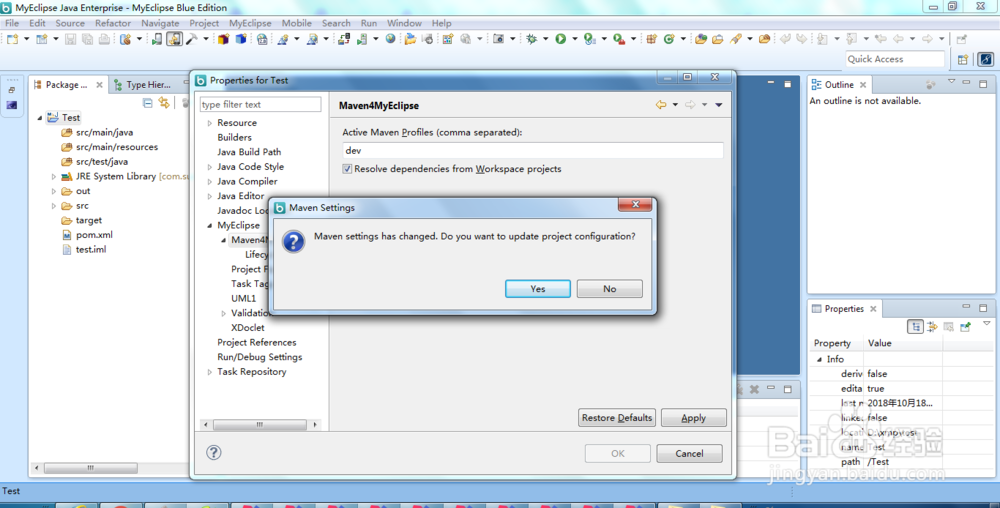Collapse the MyEclipse properties node
This screenshot has height=508, width=1000.
coord(209,226)
